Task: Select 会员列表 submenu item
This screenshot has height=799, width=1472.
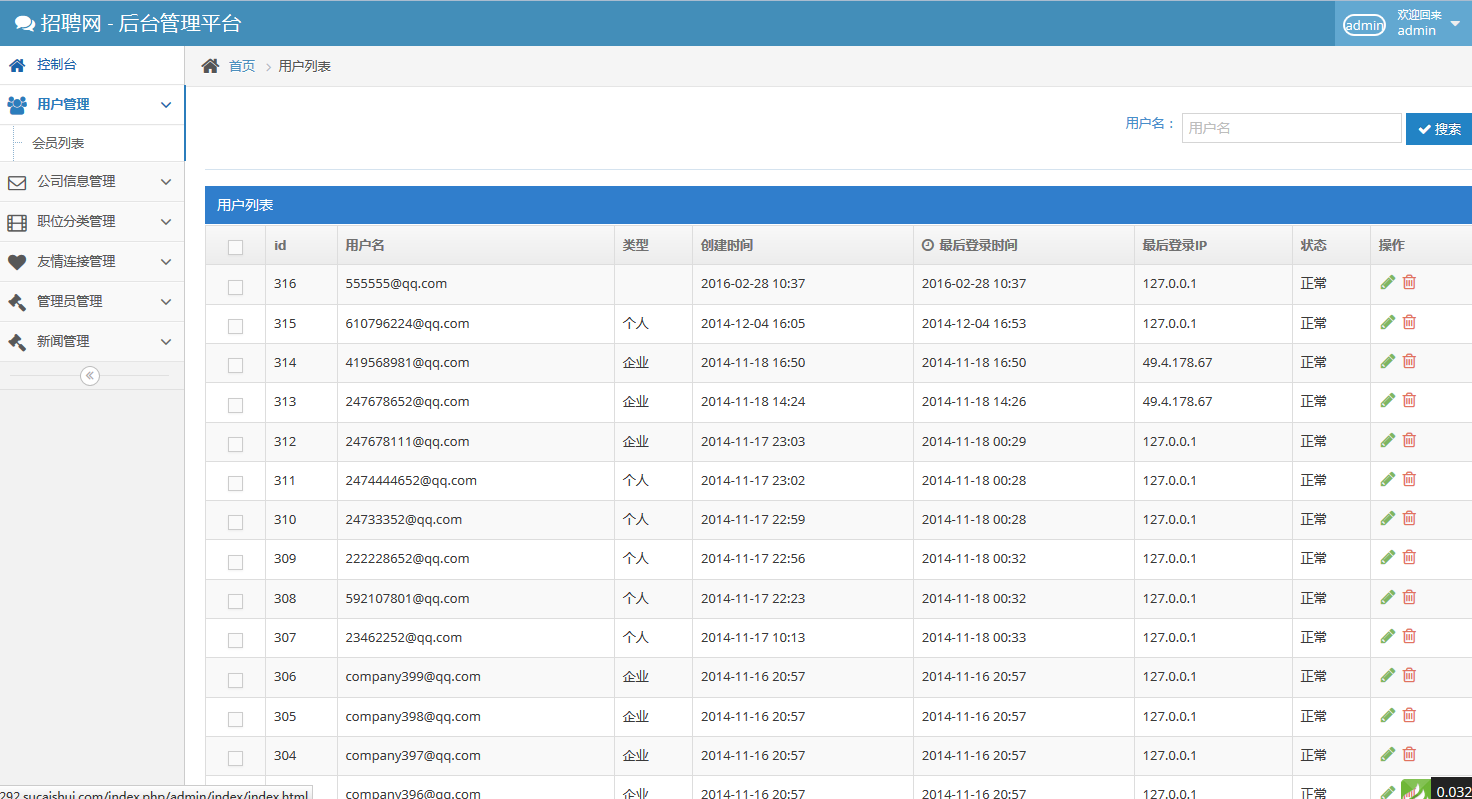Action: click(58, 144)
